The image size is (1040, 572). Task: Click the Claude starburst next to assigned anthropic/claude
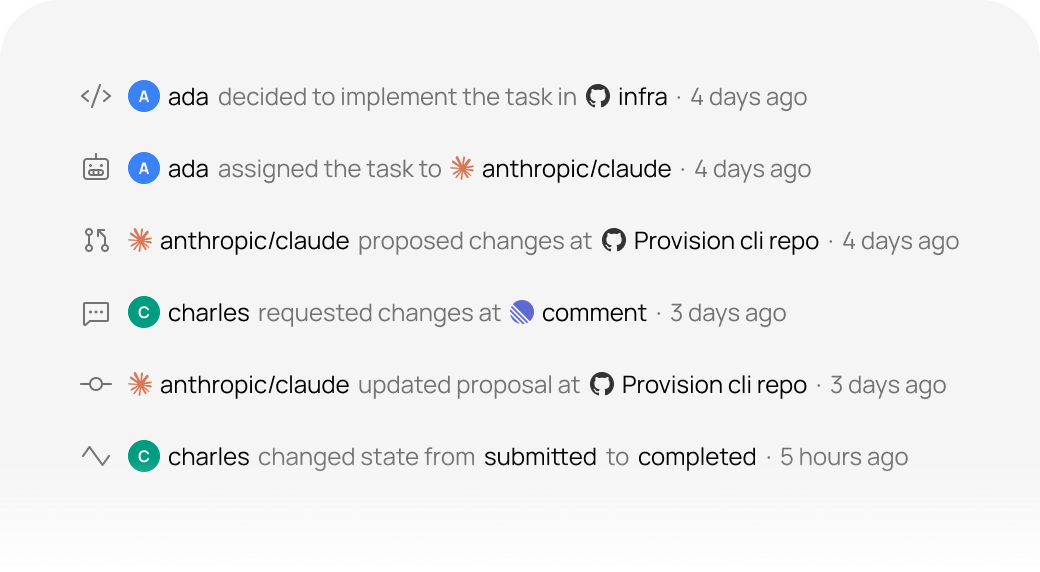click(462, 168)
